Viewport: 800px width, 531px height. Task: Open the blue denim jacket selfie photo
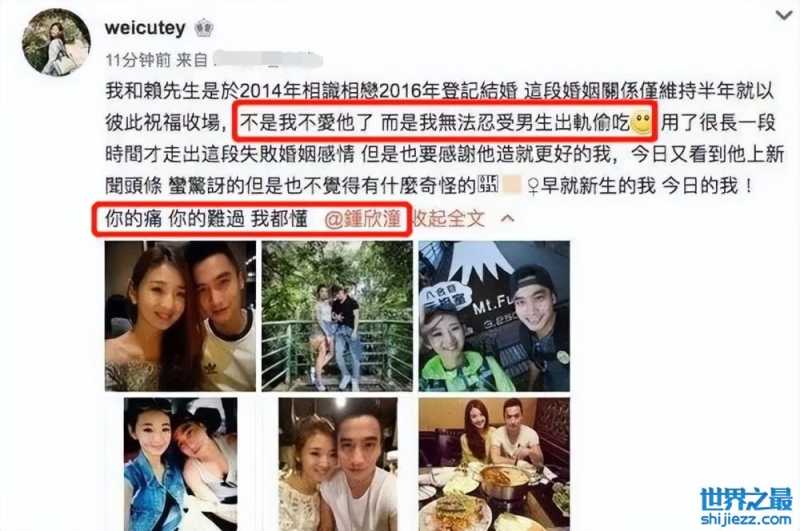181,464
